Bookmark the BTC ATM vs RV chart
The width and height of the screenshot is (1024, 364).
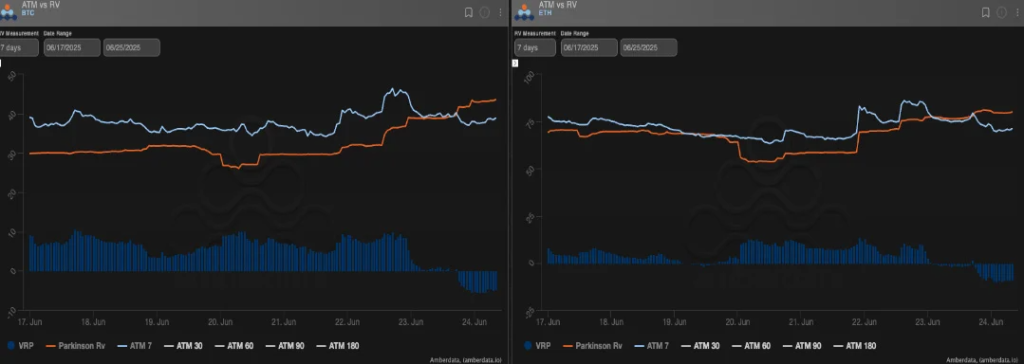tap(468, 12)
